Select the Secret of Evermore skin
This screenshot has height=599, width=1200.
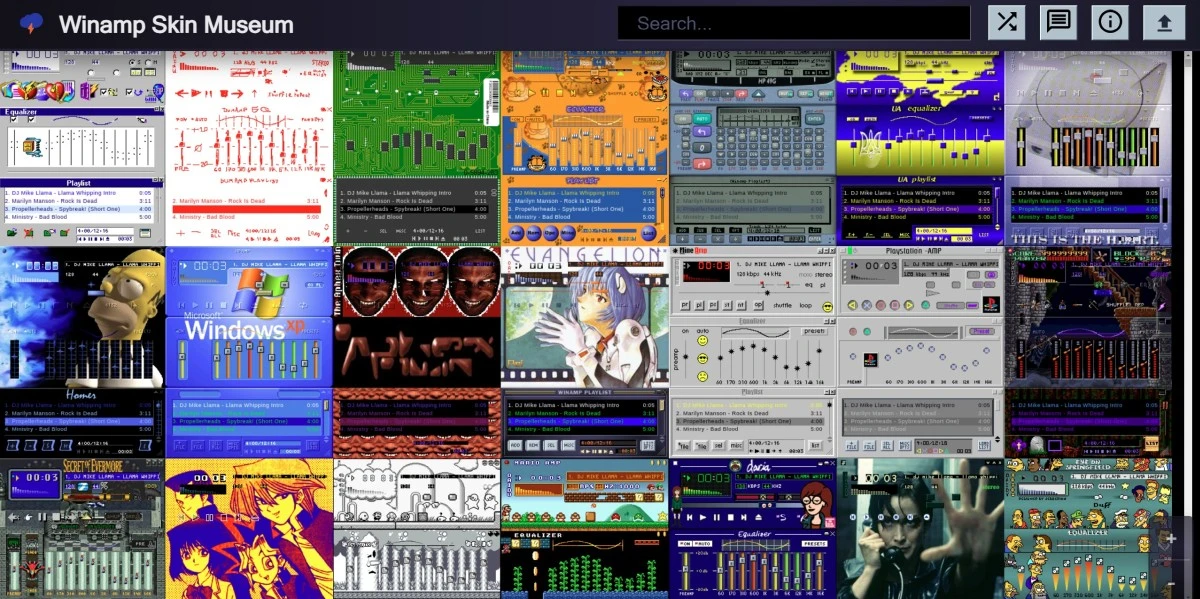tap(82, 528)
